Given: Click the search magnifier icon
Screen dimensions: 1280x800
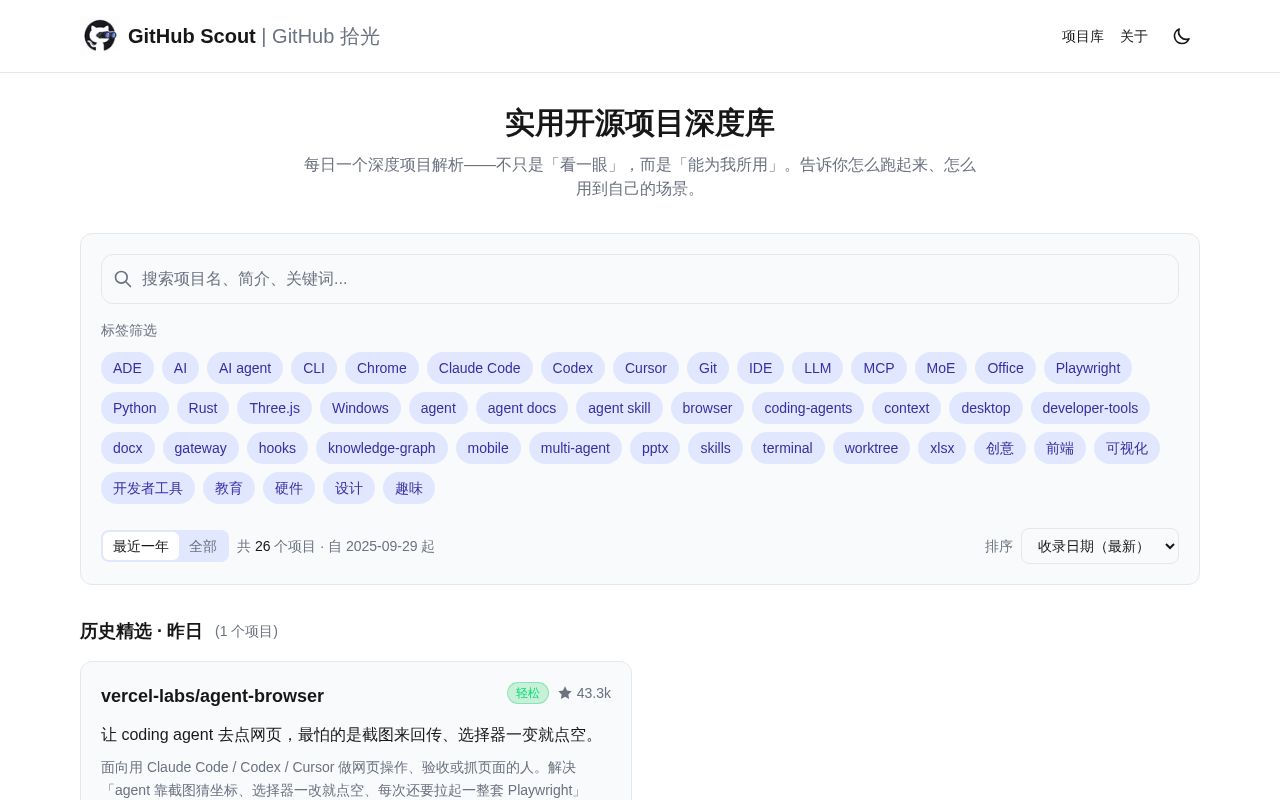Looking at the screenshot, I should click(x=123, y=279).
